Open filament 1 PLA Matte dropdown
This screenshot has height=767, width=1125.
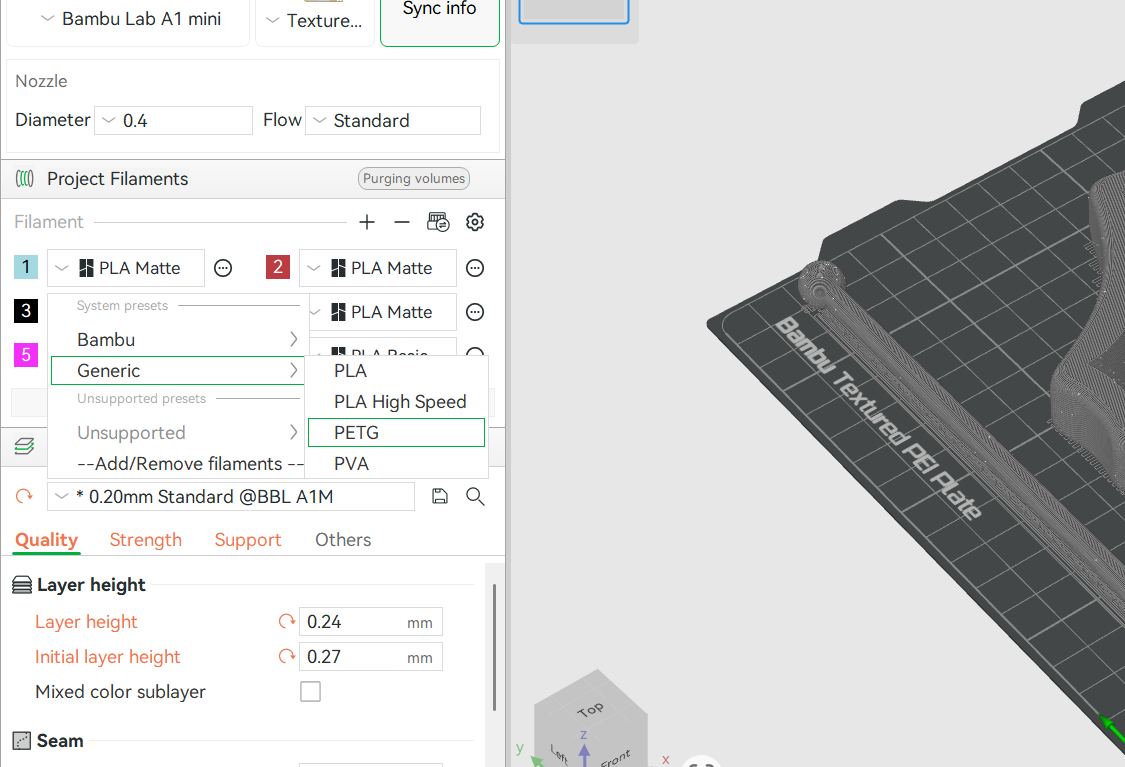coord(126,268)
